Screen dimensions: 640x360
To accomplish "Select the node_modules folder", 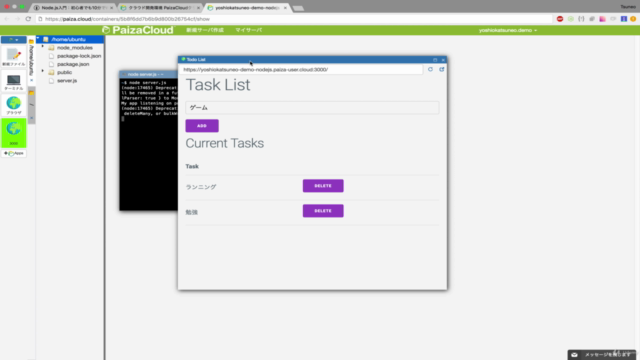I will point(75,48).
